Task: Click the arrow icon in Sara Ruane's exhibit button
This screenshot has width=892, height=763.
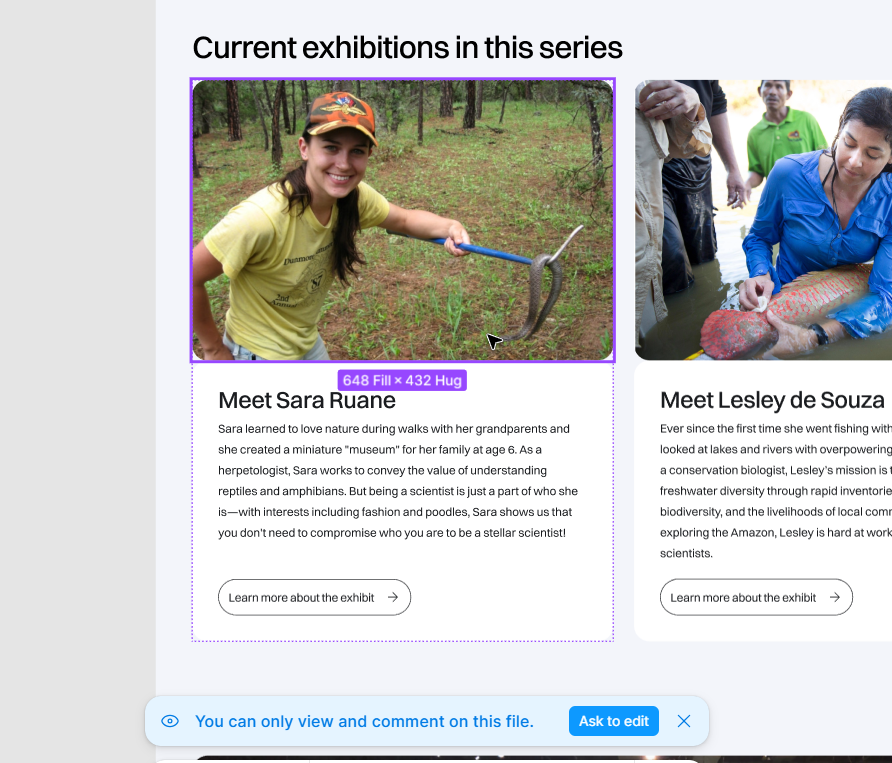Action: point(393,597)
